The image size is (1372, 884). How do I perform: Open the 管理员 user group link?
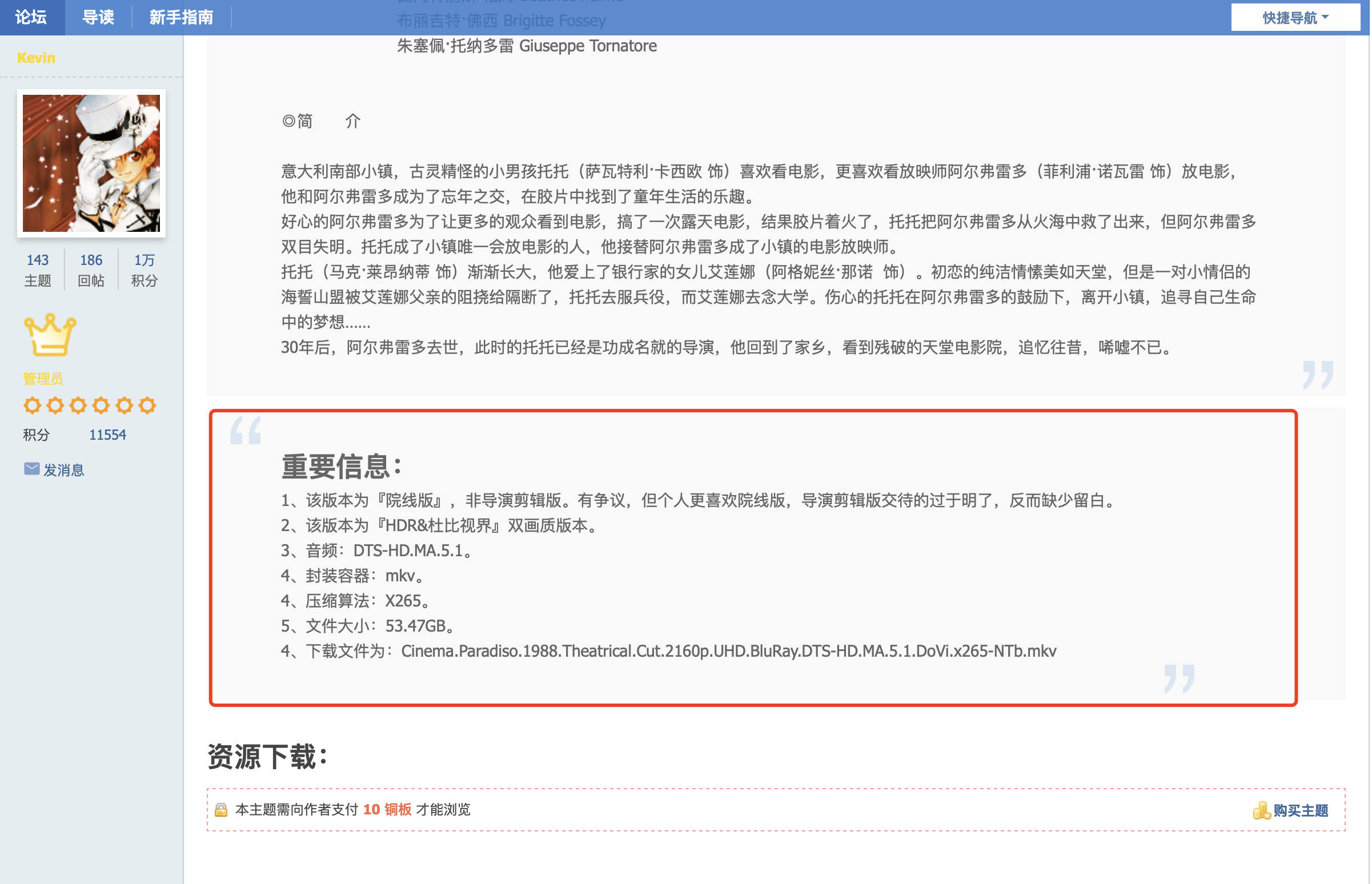tap(43, 379)
